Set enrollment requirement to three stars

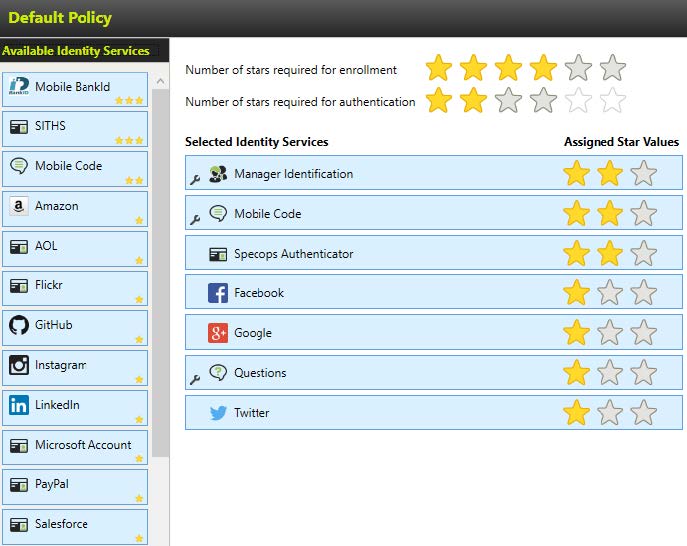(508, 67)
